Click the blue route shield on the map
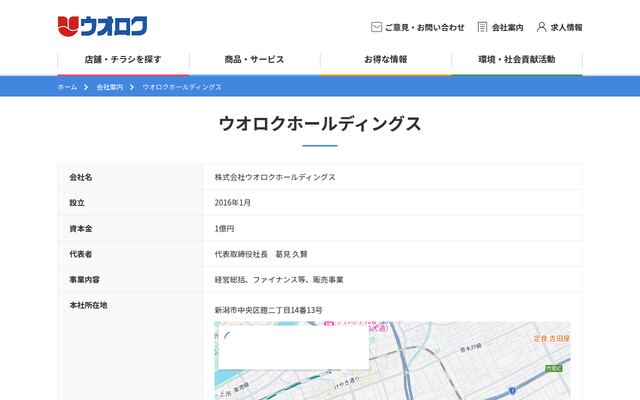The width and height of the screenshot is (640, 400). click(x=512, y=391)
